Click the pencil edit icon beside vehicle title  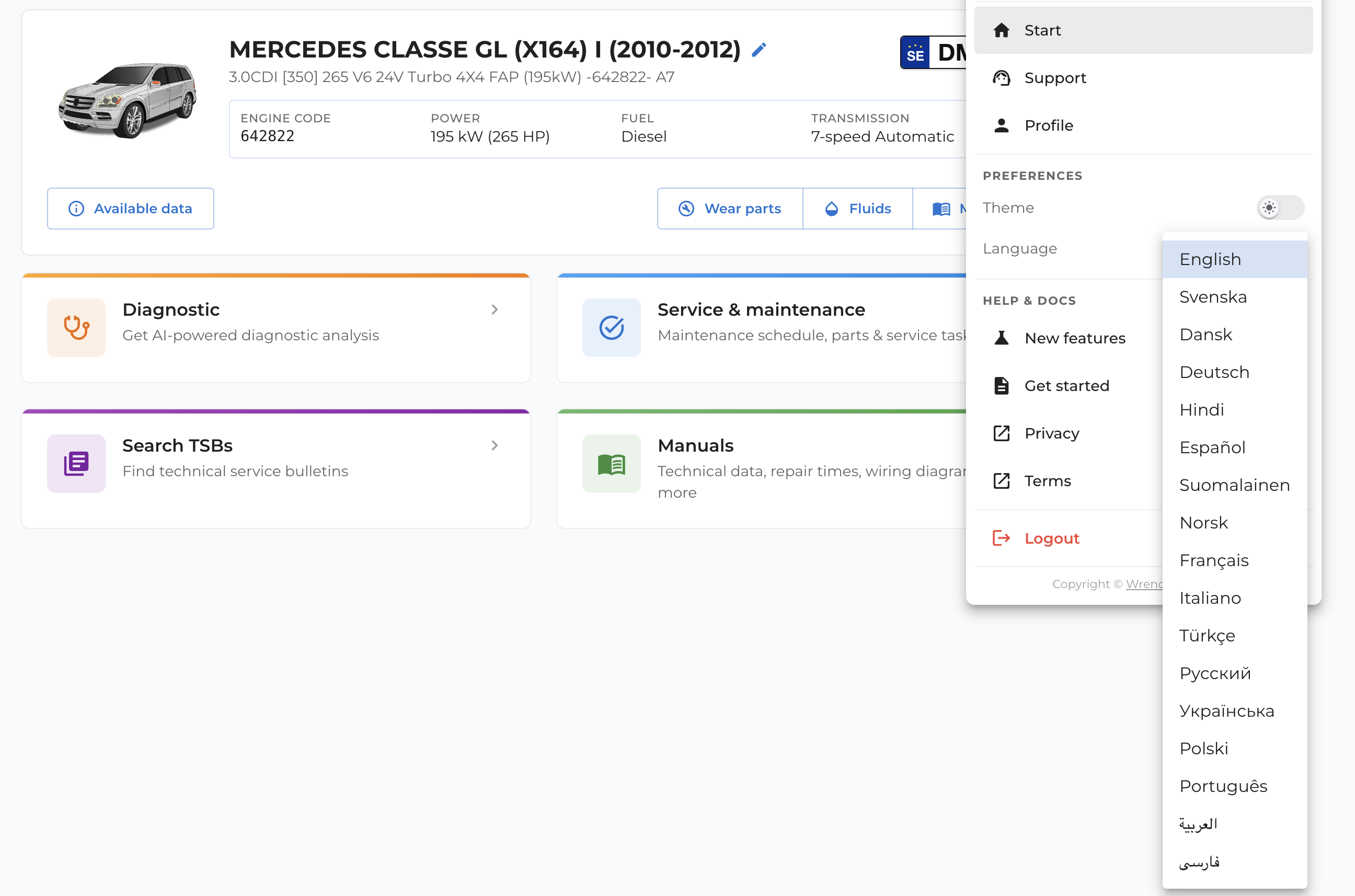759,50
